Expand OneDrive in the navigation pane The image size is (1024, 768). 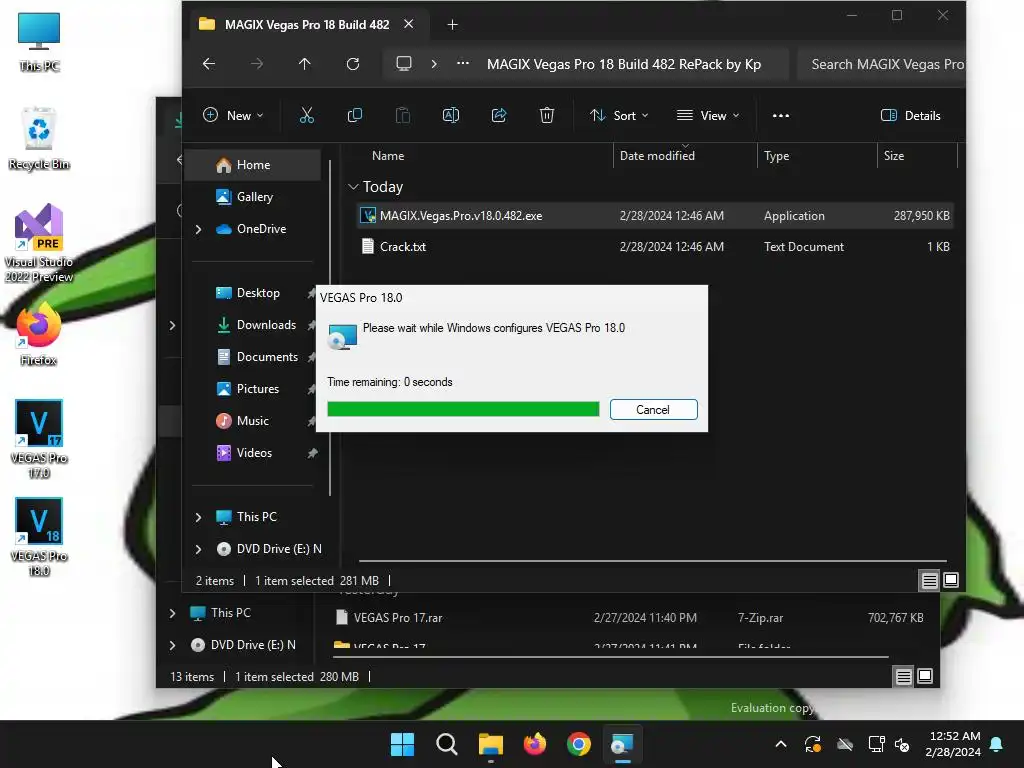(x=199, y=229)
